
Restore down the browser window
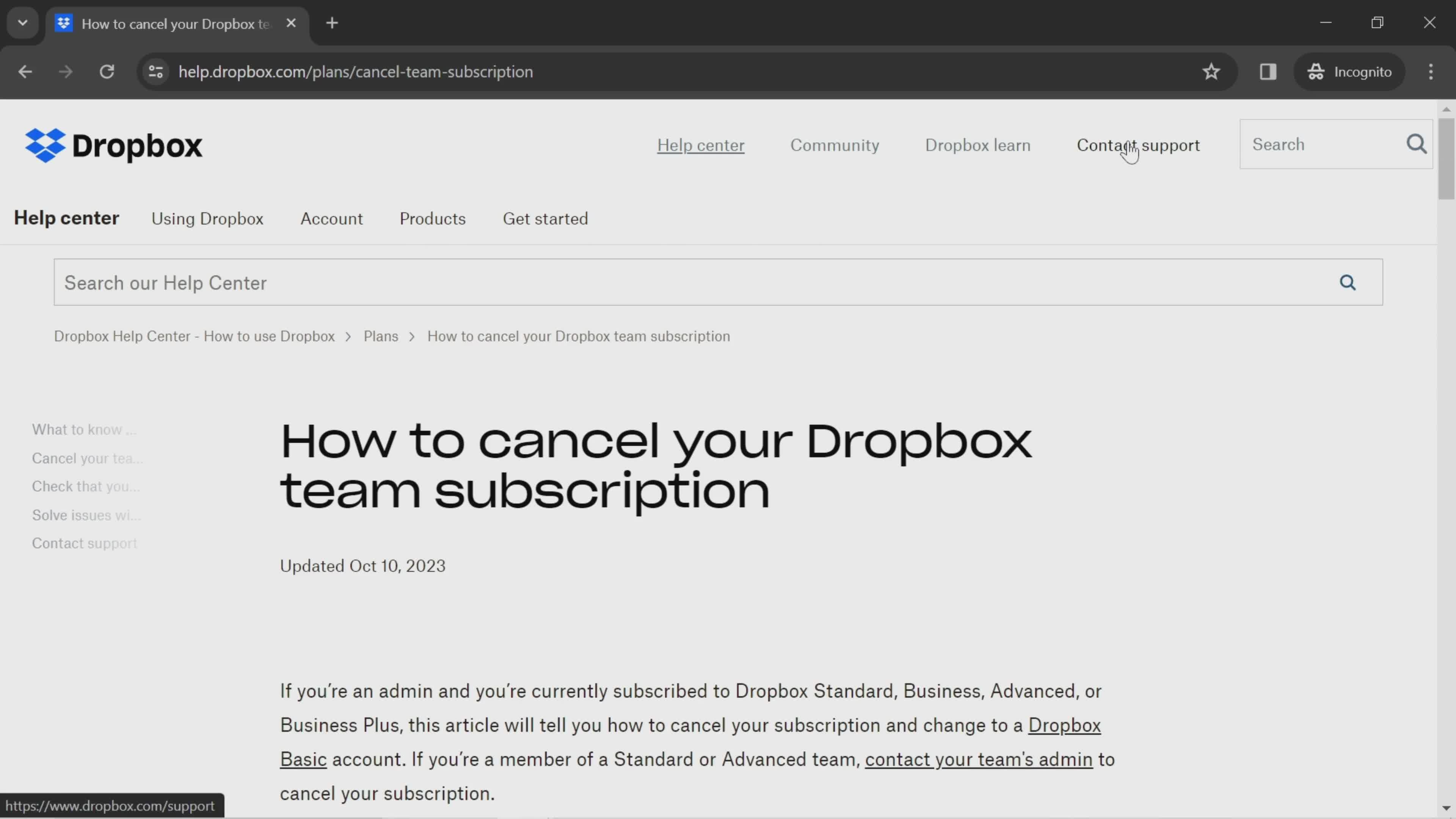pos(1378,23)
